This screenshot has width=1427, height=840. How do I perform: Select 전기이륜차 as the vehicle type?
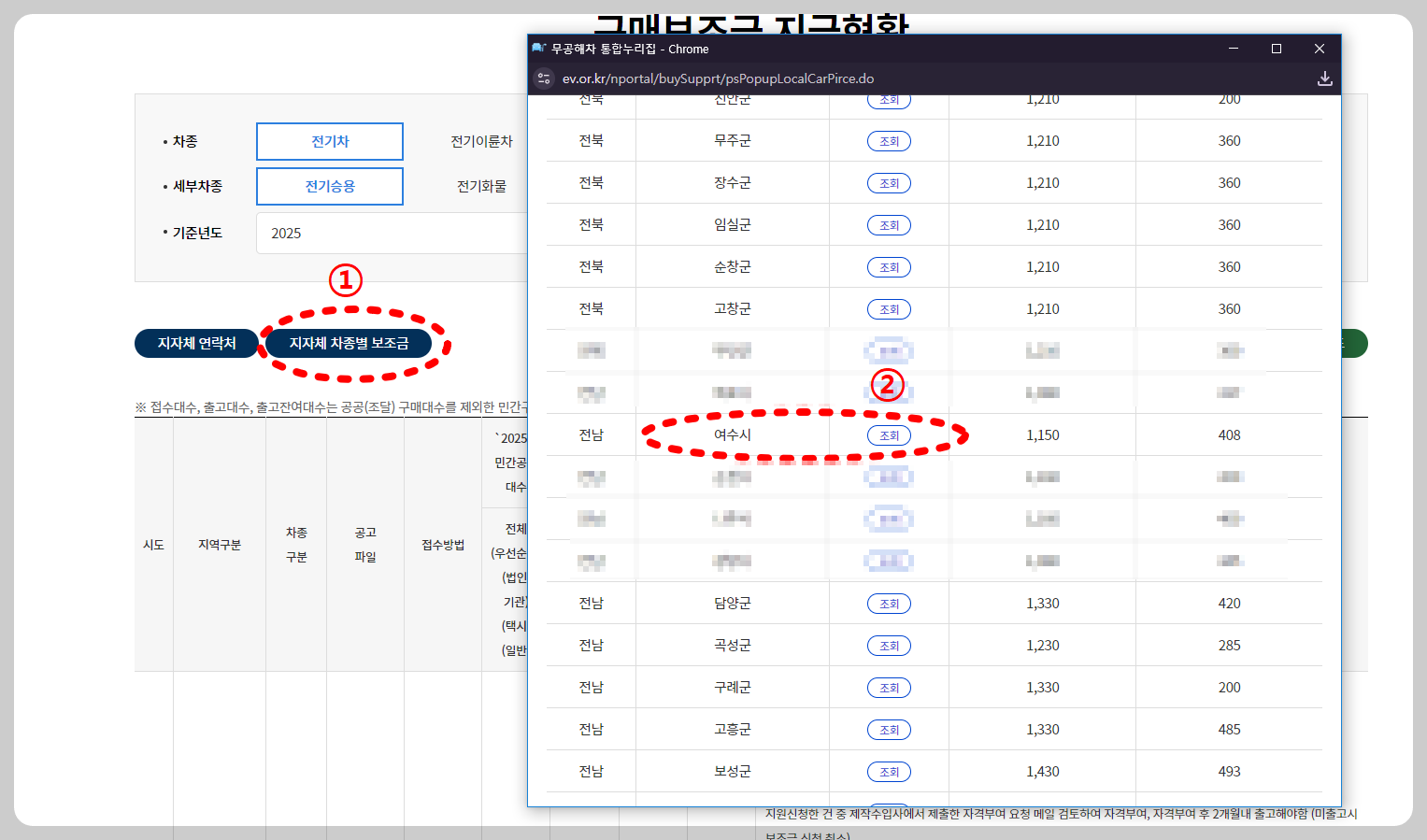(x=479, y=141)
